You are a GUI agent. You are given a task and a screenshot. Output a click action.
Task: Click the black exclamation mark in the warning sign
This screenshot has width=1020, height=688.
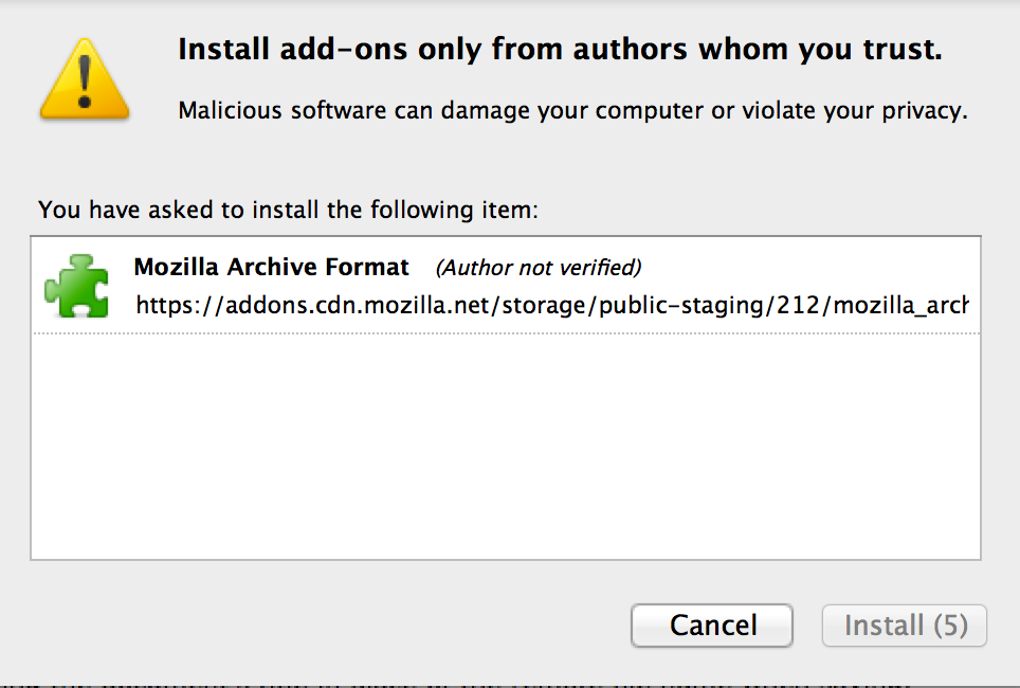(x=84, y=77)
